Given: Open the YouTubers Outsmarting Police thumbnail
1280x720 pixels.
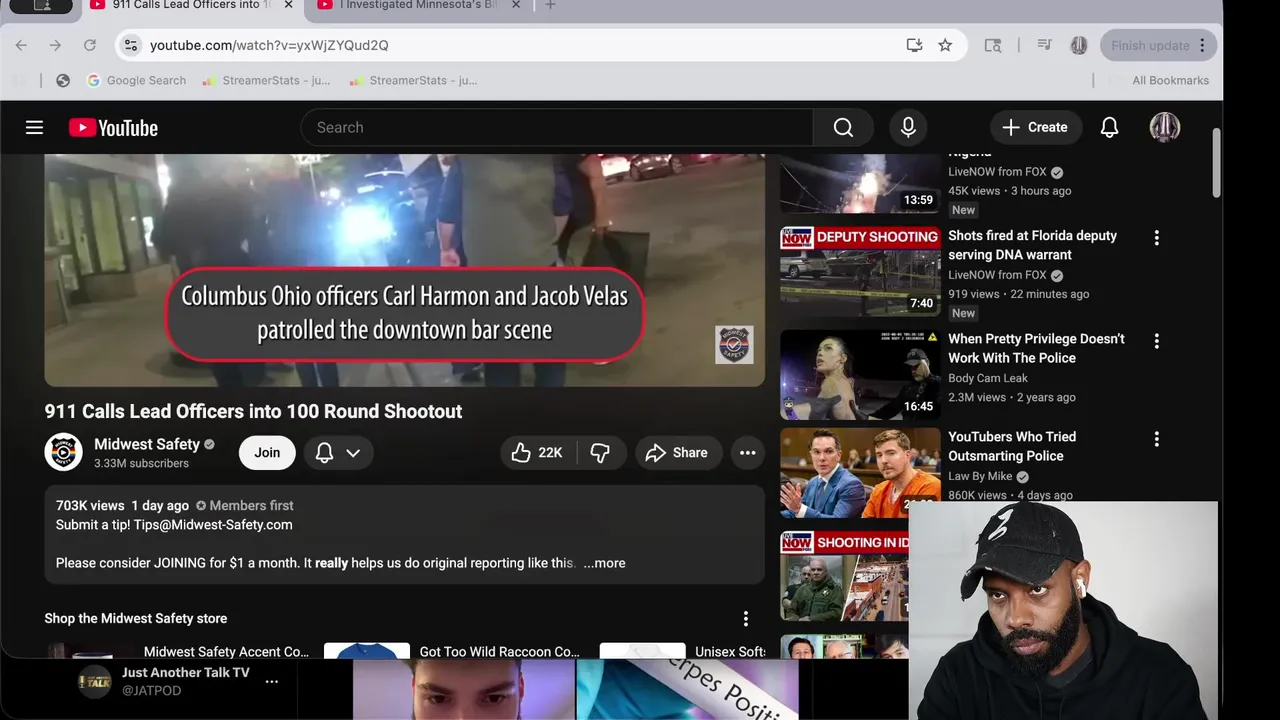Looking at the screenshot, I should pos(860,472).
